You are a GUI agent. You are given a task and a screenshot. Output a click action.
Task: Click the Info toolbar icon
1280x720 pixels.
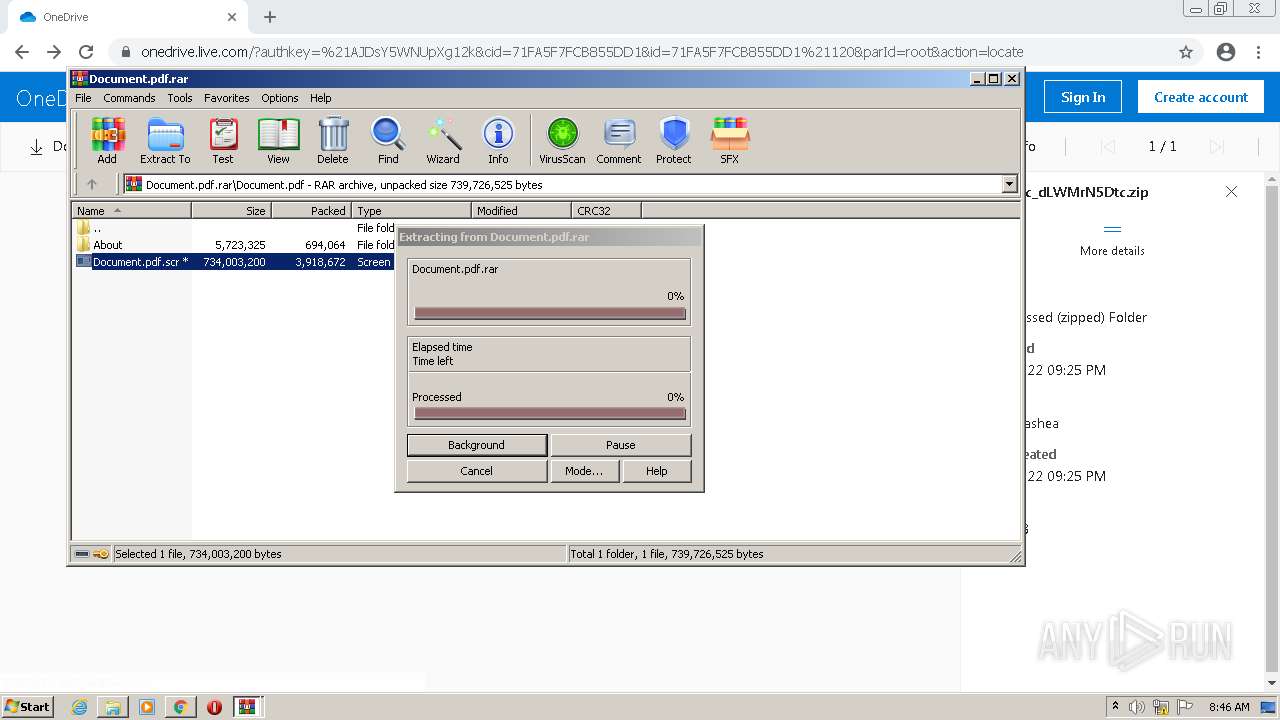pyautogui.click(x=498, y=140)
